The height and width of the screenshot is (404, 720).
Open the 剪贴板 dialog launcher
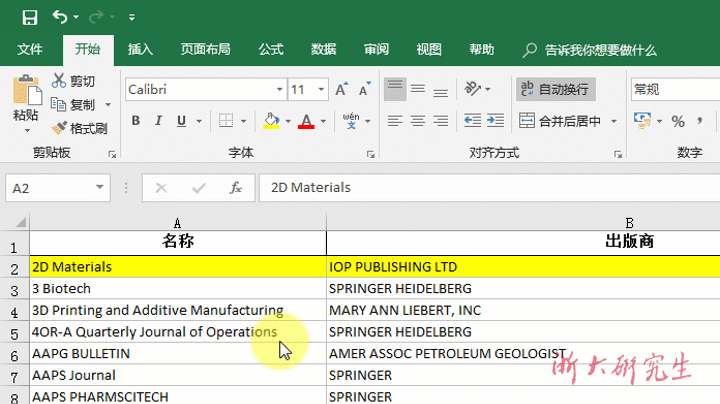[112, 155]
